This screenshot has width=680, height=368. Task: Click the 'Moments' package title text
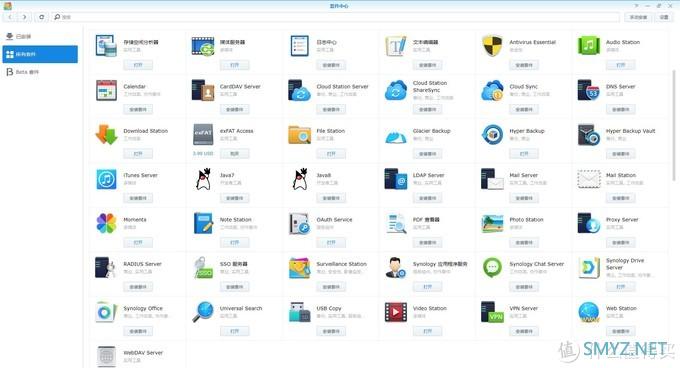coord(135,220)
